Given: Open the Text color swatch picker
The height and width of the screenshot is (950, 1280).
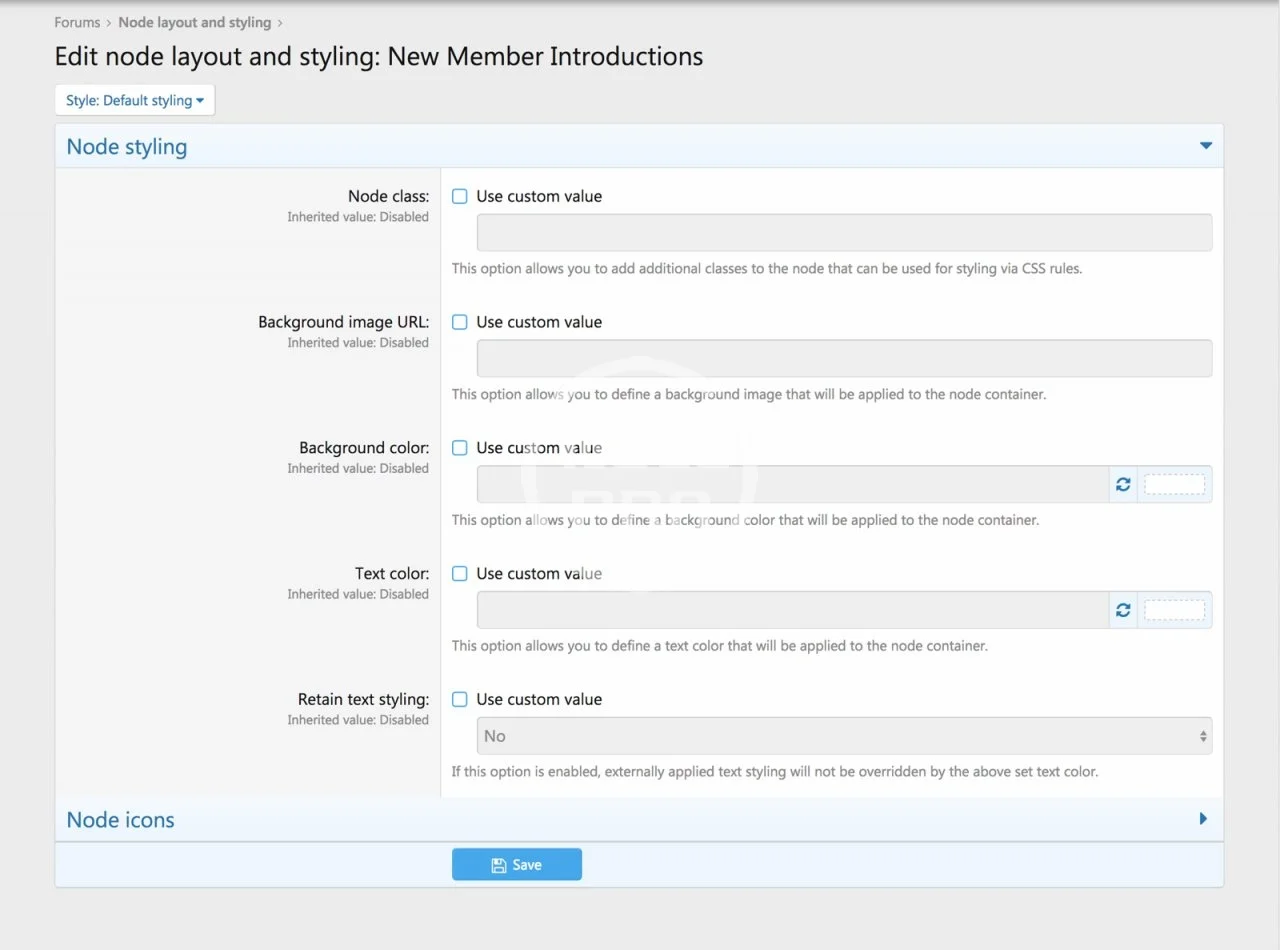Looking at the screenshot, I should pos(1174,610).
